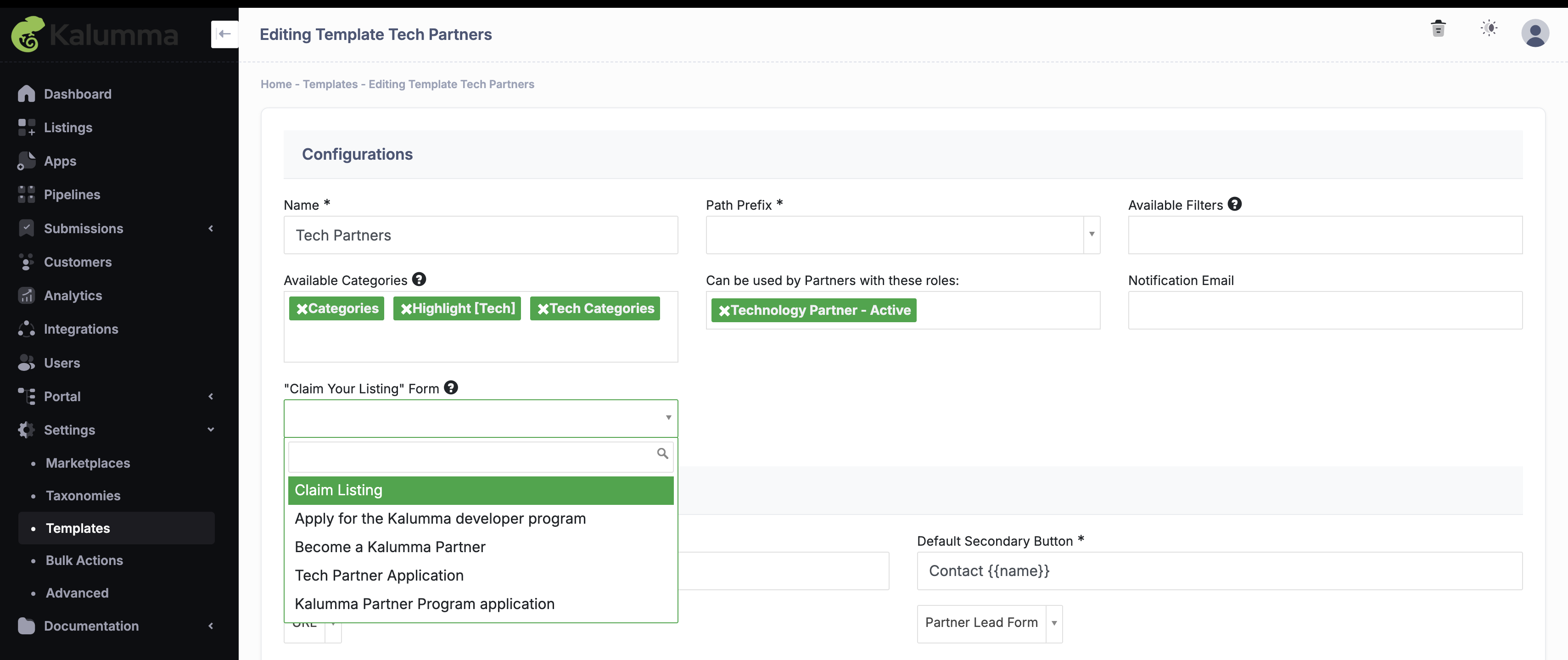Click the Users people icon
The height and width of the screenshot is (660, 1568).
pos(26,363)
